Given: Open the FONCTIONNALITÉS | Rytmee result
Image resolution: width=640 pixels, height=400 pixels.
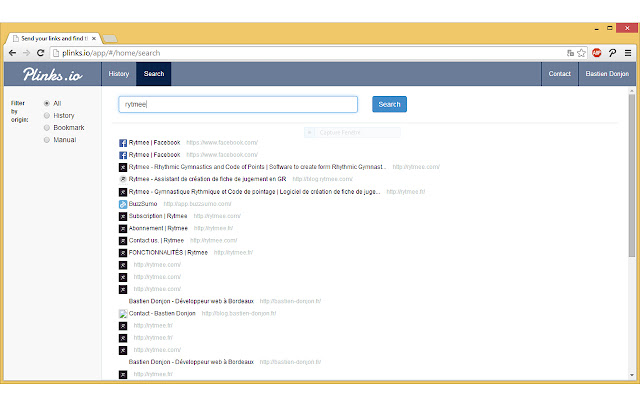Looking at the screenshot, I should [x=168, y=253].
